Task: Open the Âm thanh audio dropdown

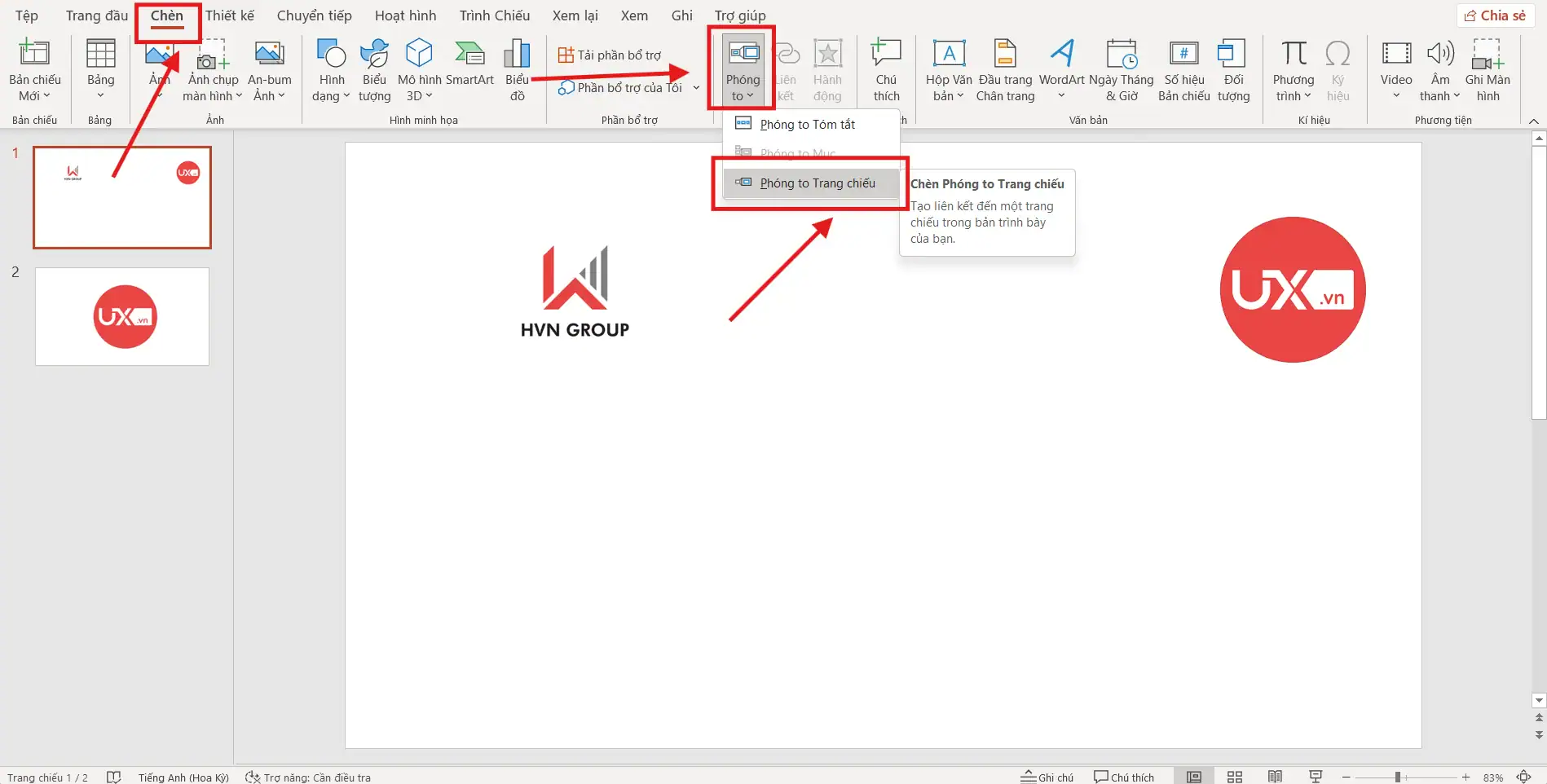Action: (x=1439, y=69)
